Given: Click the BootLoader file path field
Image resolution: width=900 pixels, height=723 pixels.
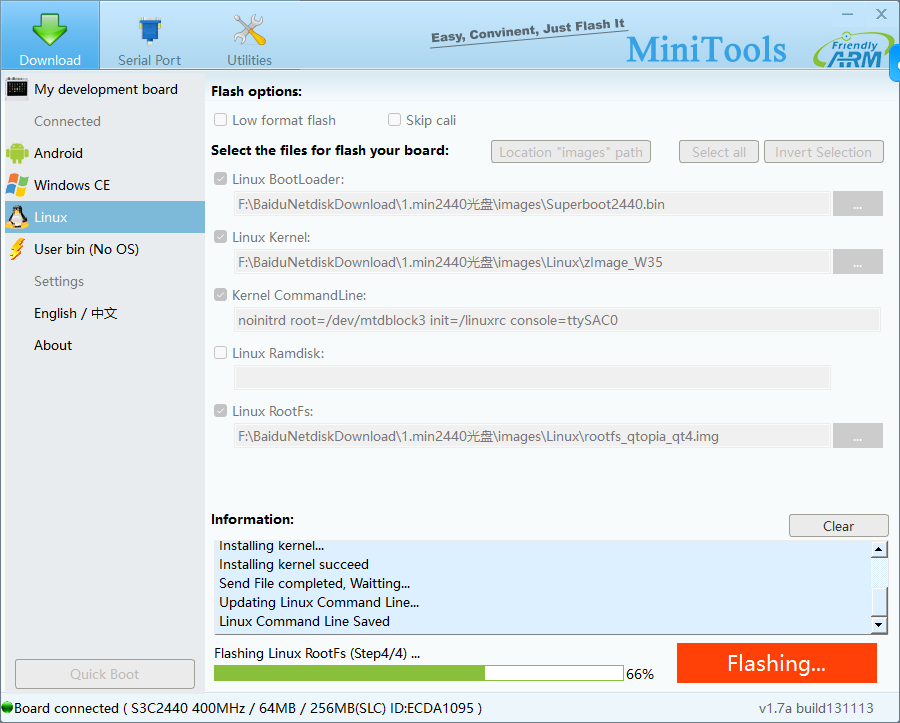Looking at the screenshot, I should [532, 204].
